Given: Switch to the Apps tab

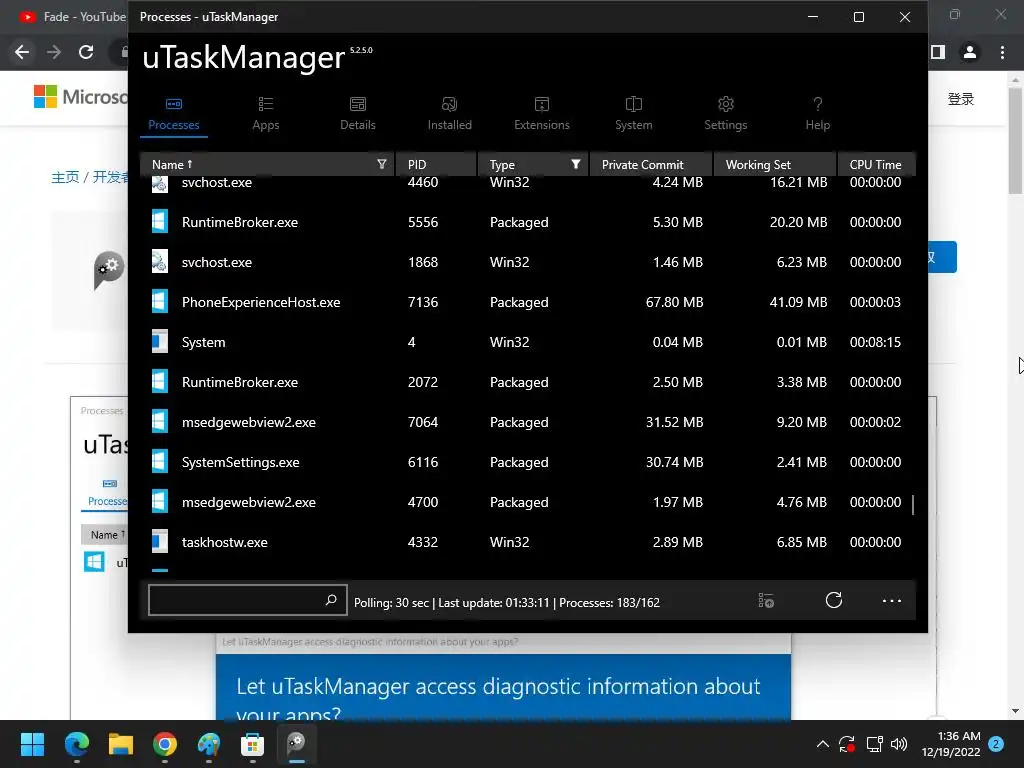Looking at the screenshot, I should (266, 114).
